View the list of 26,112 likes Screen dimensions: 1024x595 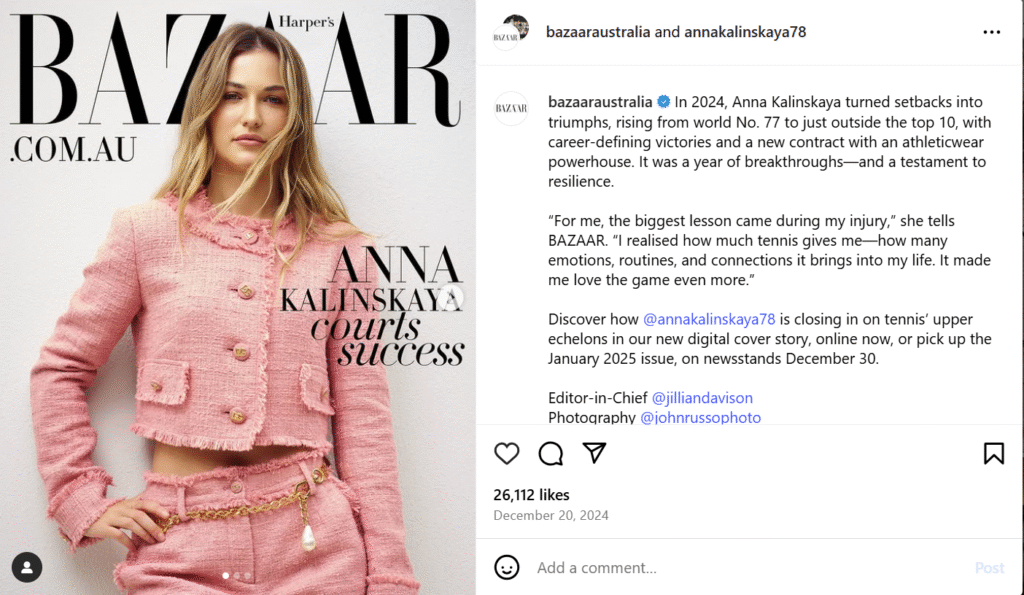coord(531,494)
